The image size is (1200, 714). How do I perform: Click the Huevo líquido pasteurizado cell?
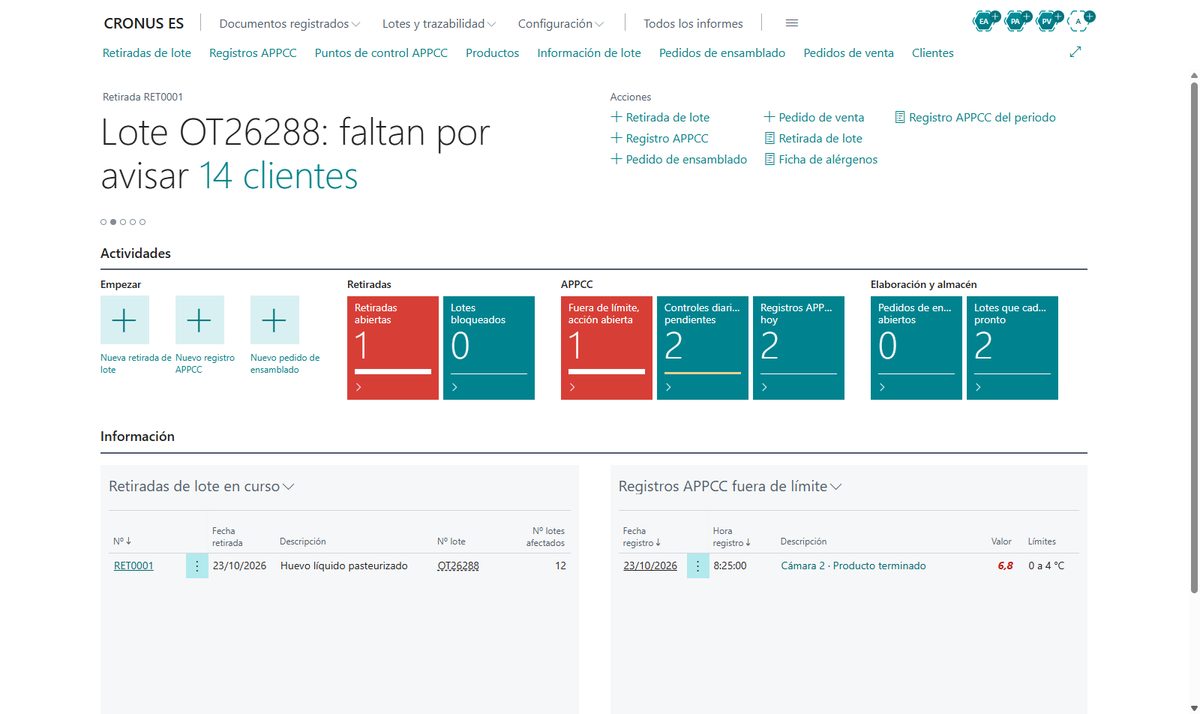pos(344,566)
